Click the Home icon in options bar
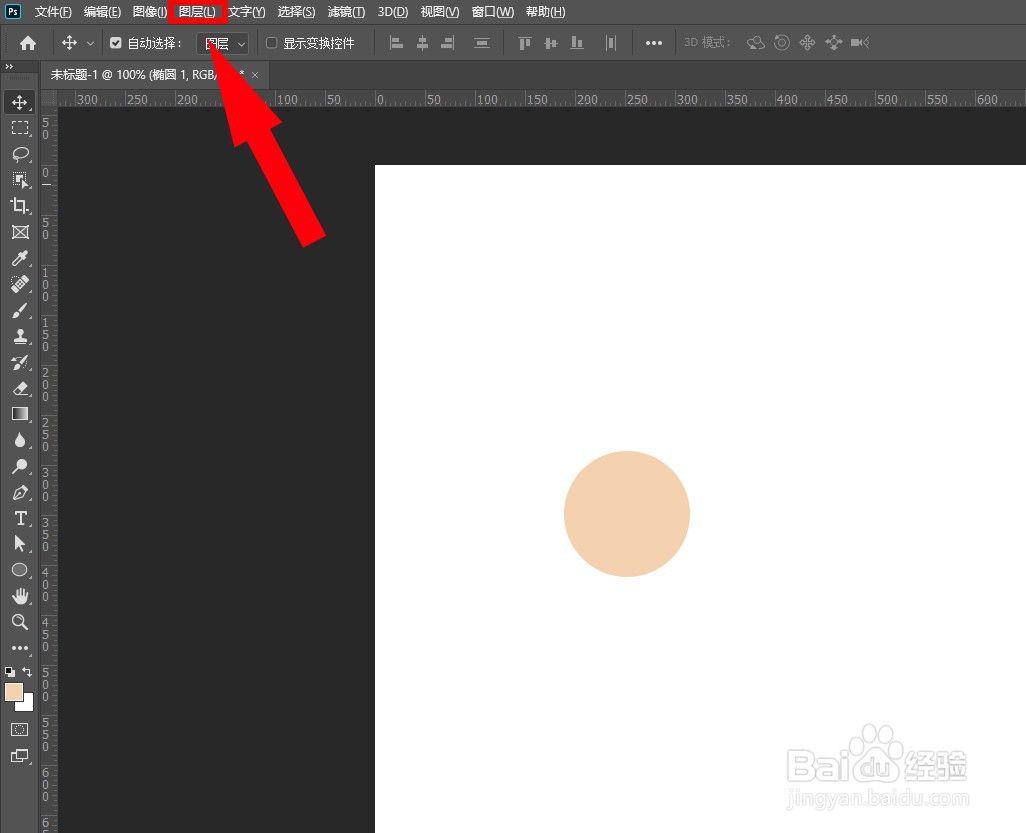This screenshot has width=1026, height=833. click(x=27, y=43)
